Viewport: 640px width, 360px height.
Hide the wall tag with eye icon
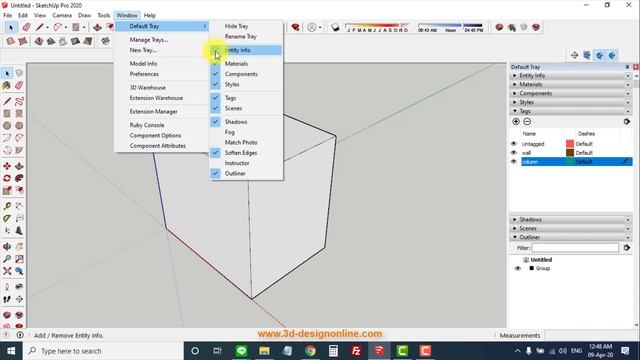[514, 153]
